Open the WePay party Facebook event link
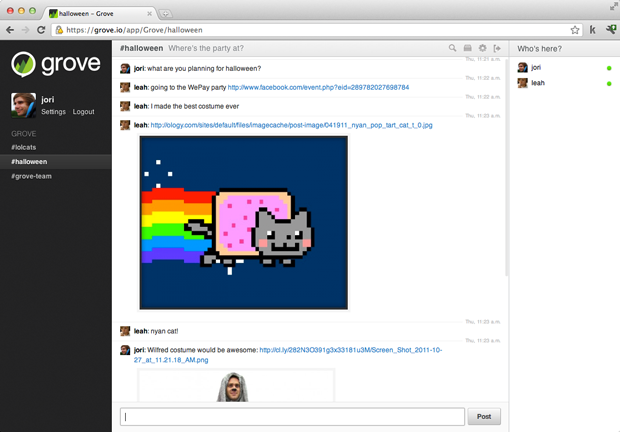 pyautogui.click(x=318, y=87)
